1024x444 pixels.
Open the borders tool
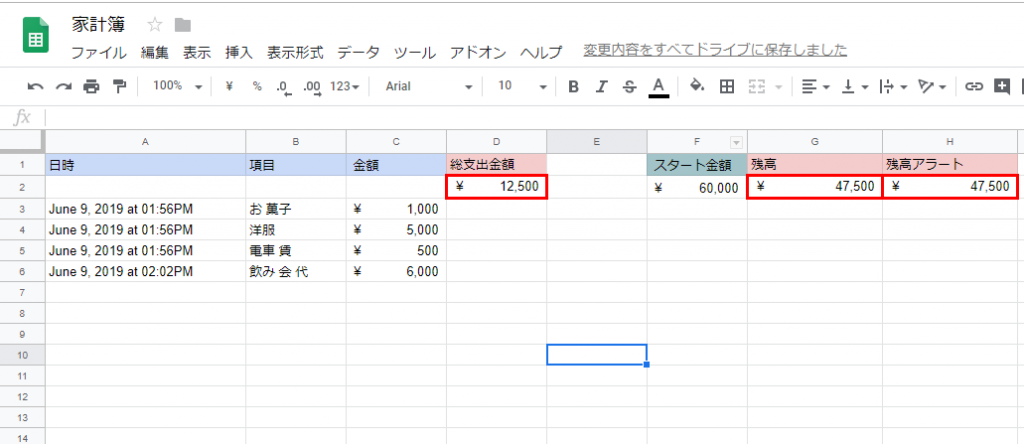[x=727, y=86]
